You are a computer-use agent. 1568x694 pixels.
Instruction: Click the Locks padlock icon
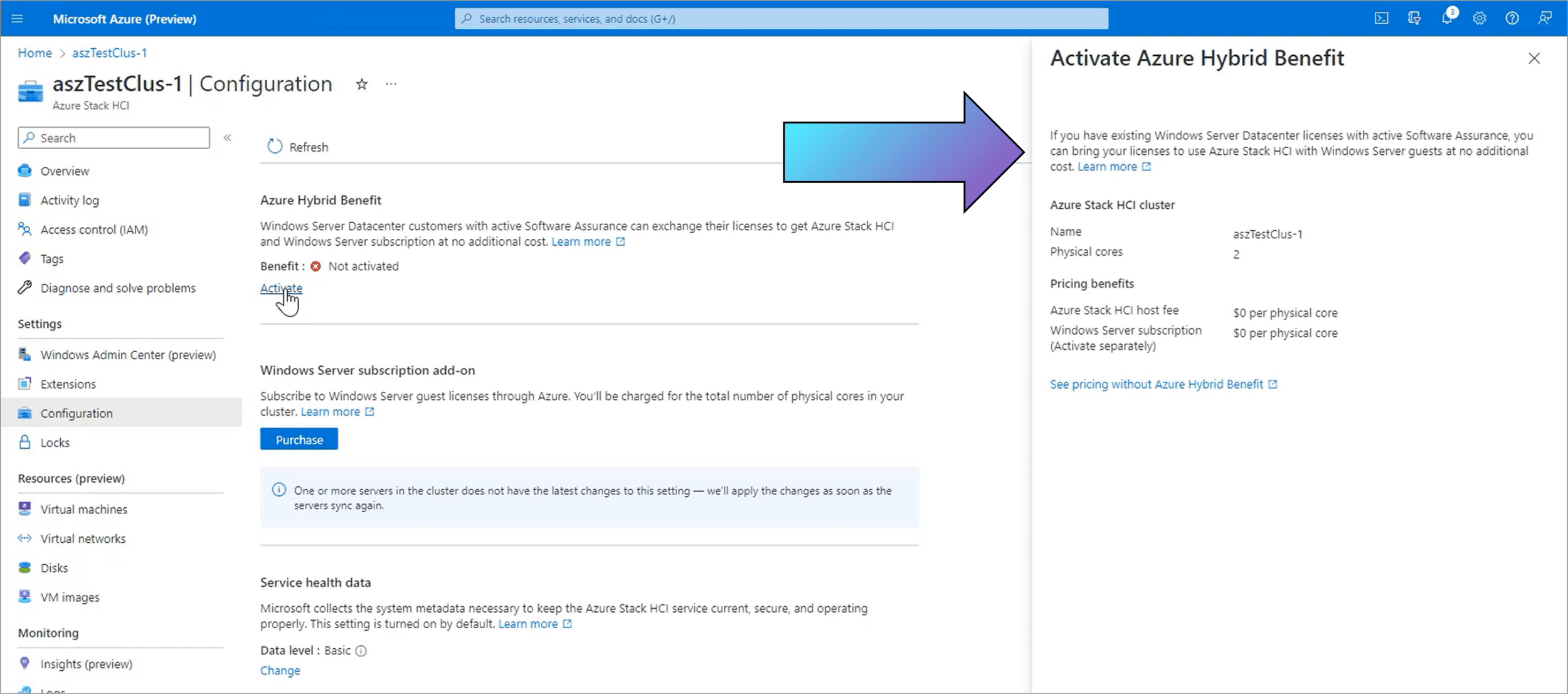click(25, 442)
